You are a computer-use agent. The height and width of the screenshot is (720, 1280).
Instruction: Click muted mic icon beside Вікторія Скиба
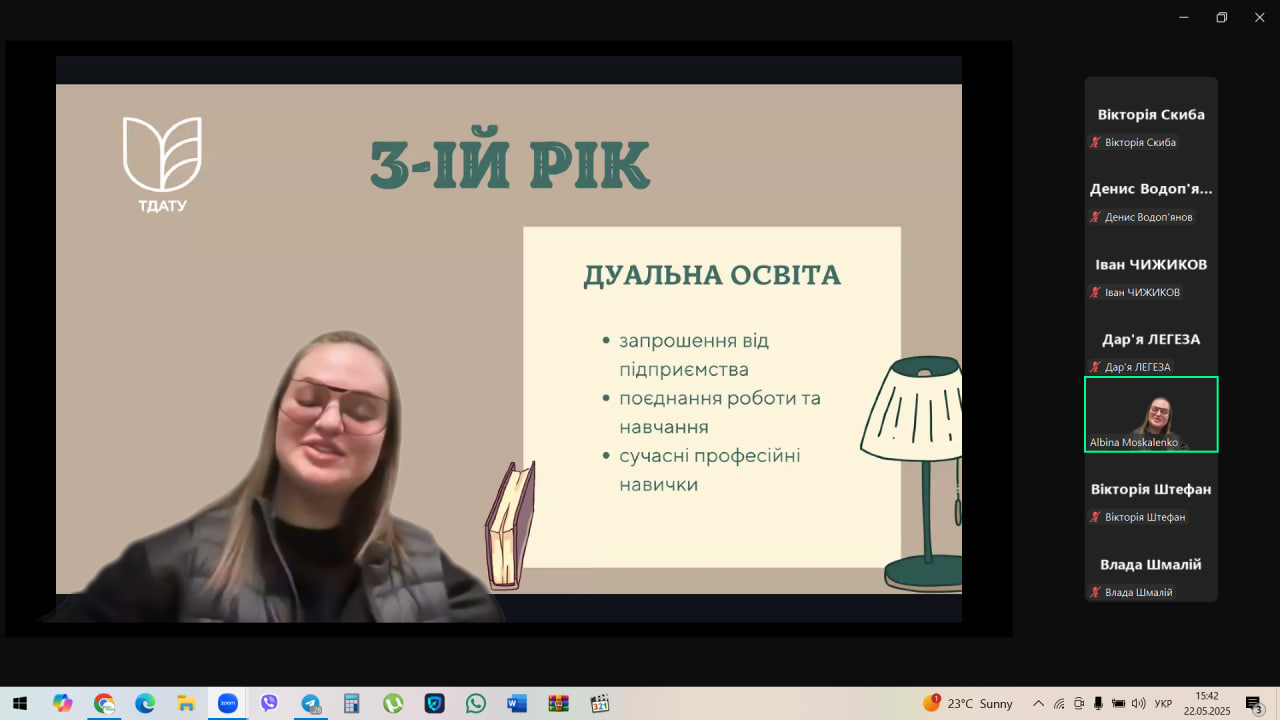point(1095,142)
